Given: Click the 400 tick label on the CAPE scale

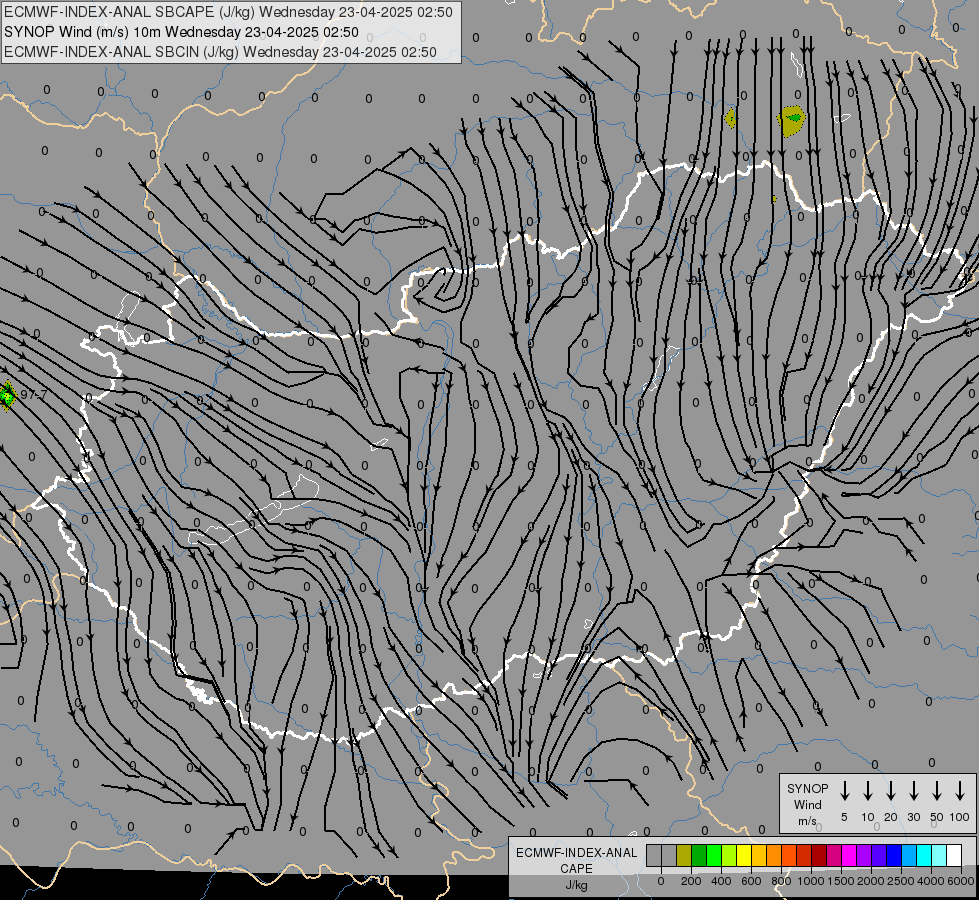Looking at the screenshot, I should tap(721, 881).
